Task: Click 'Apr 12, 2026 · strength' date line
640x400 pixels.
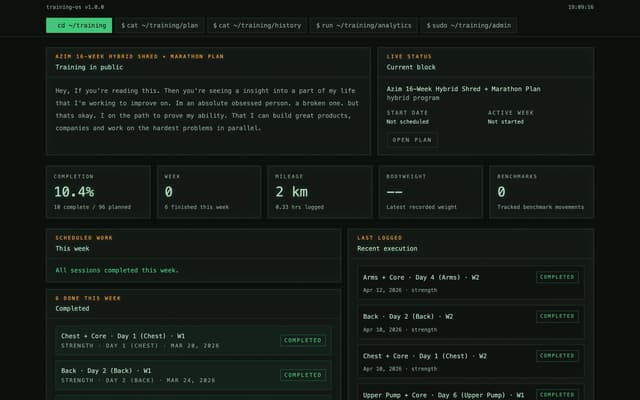Action: click(x=400, y=290)
